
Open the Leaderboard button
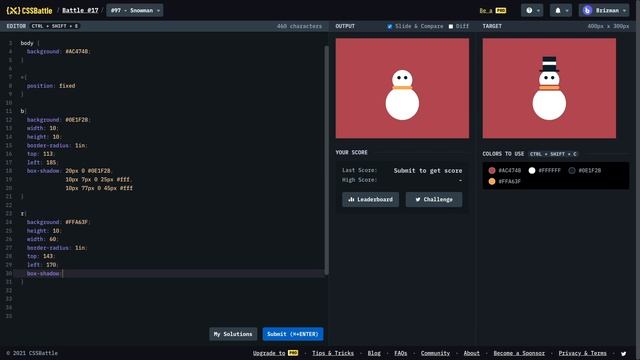(x=370, y=200)
